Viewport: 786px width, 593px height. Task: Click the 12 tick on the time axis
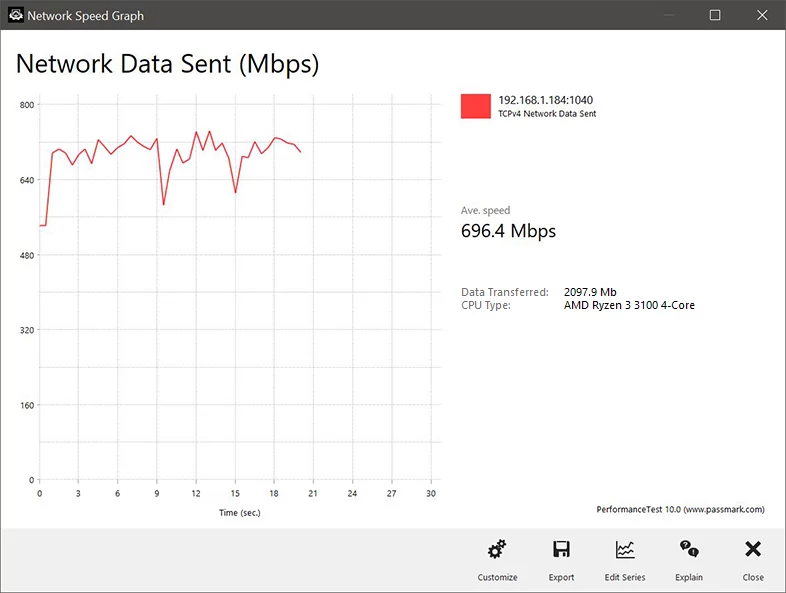pos(195,493)
